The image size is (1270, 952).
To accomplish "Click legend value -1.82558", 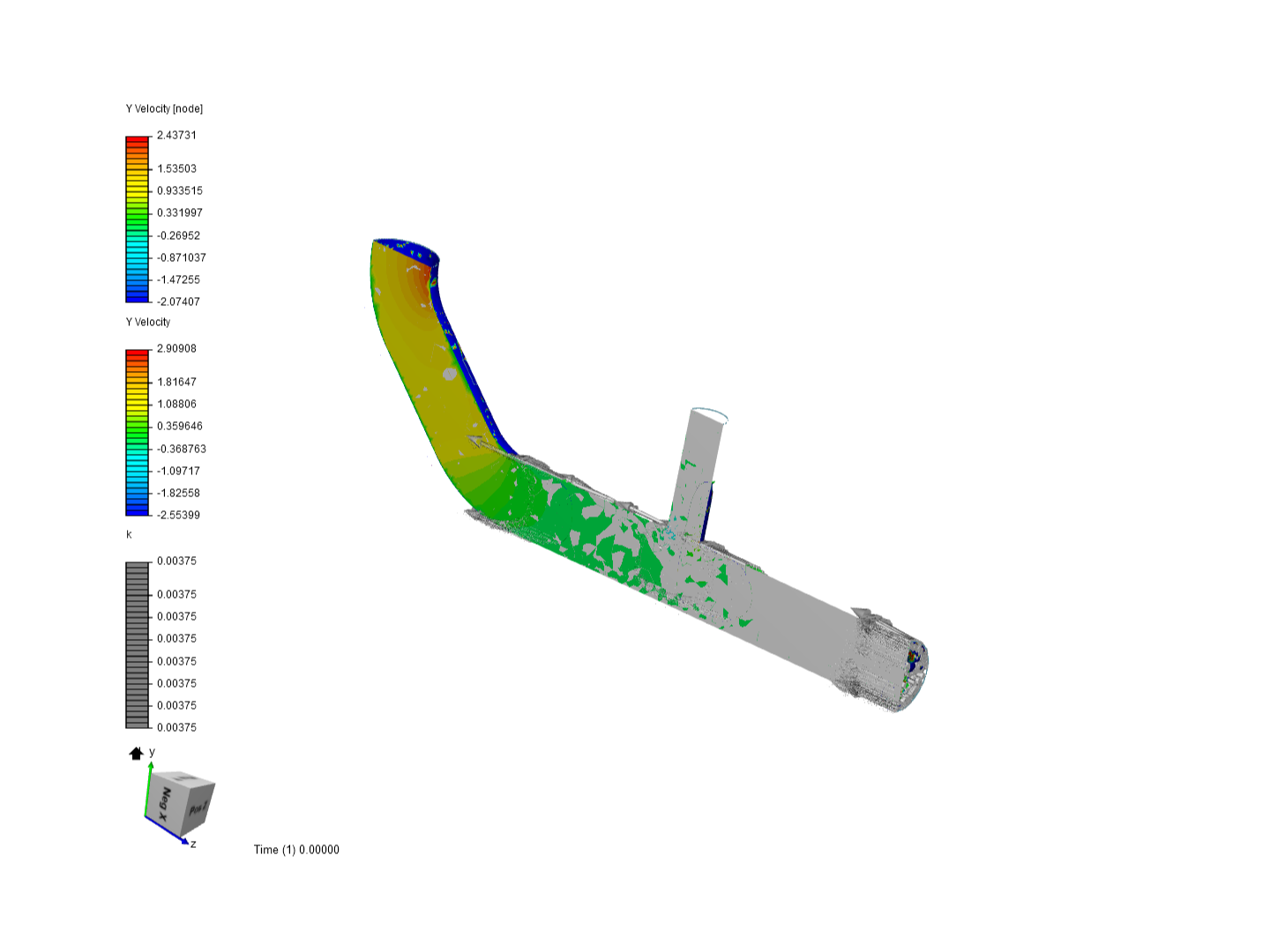I will [179, 493].
